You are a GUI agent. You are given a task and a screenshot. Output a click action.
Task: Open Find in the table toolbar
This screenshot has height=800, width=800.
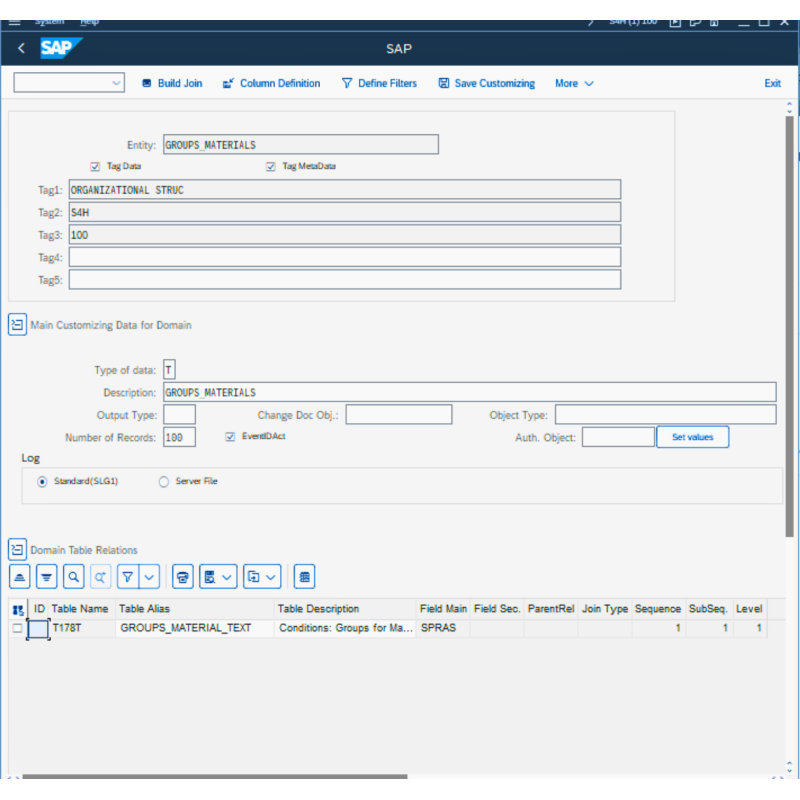pos(73,577)
